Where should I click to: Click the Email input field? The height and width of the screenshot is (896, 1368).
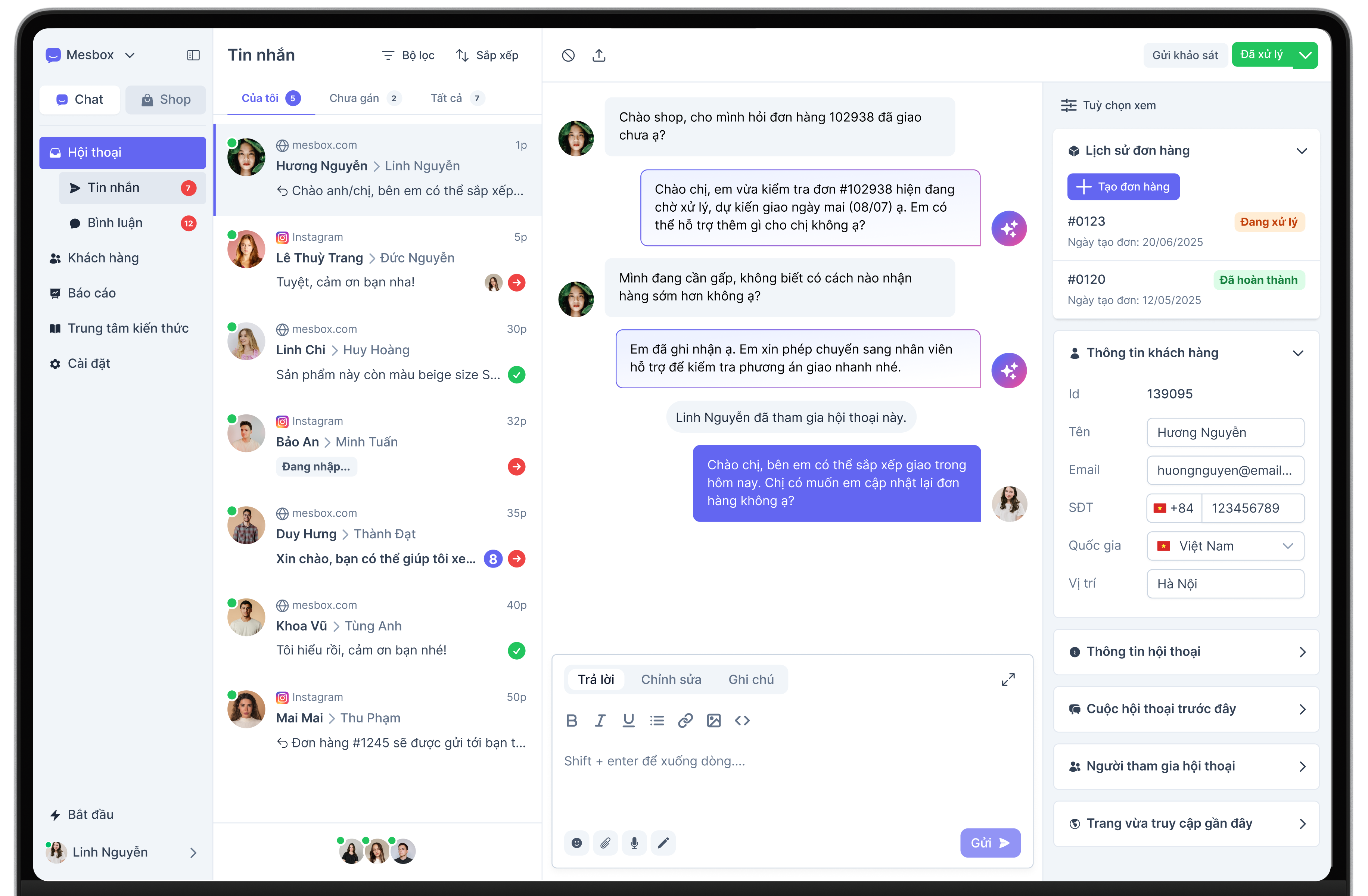[x=1225, y=470]
